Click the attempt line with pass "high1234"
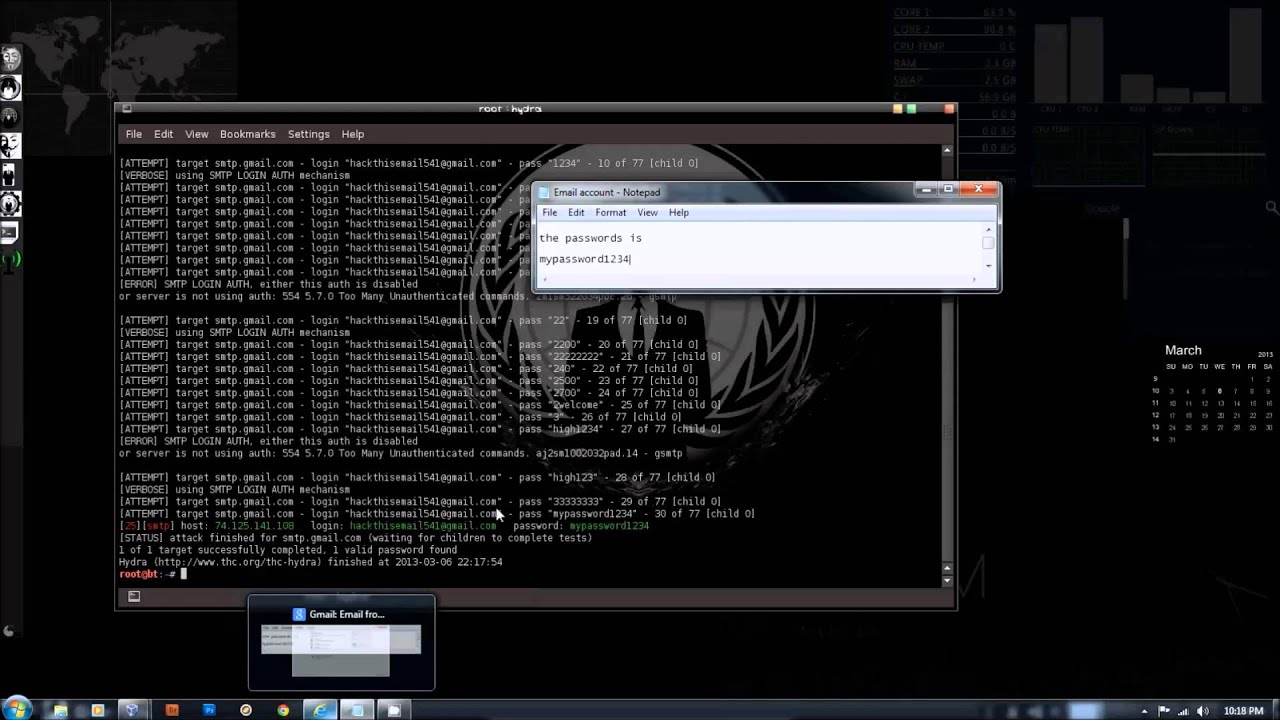 [x=420, y=429]
